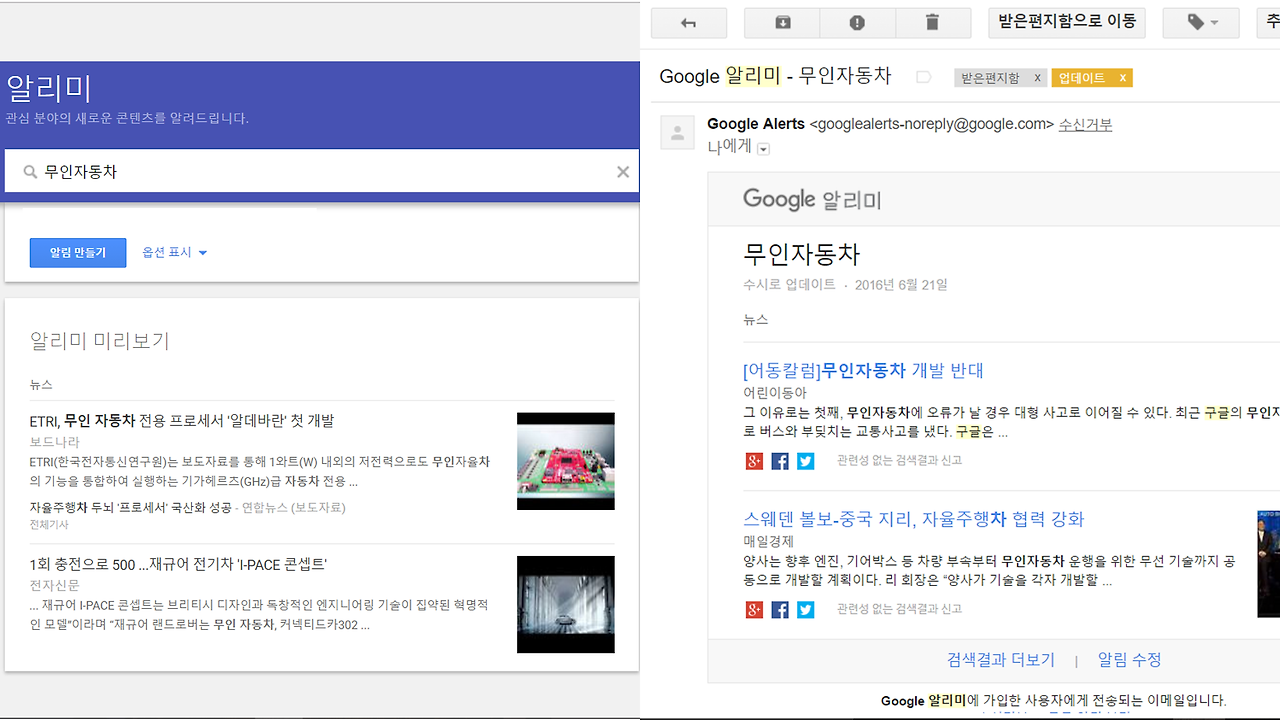This screenshot has width=1280, height=720.
Task: Go back using the arrow icon
Action: click(688, 22)
